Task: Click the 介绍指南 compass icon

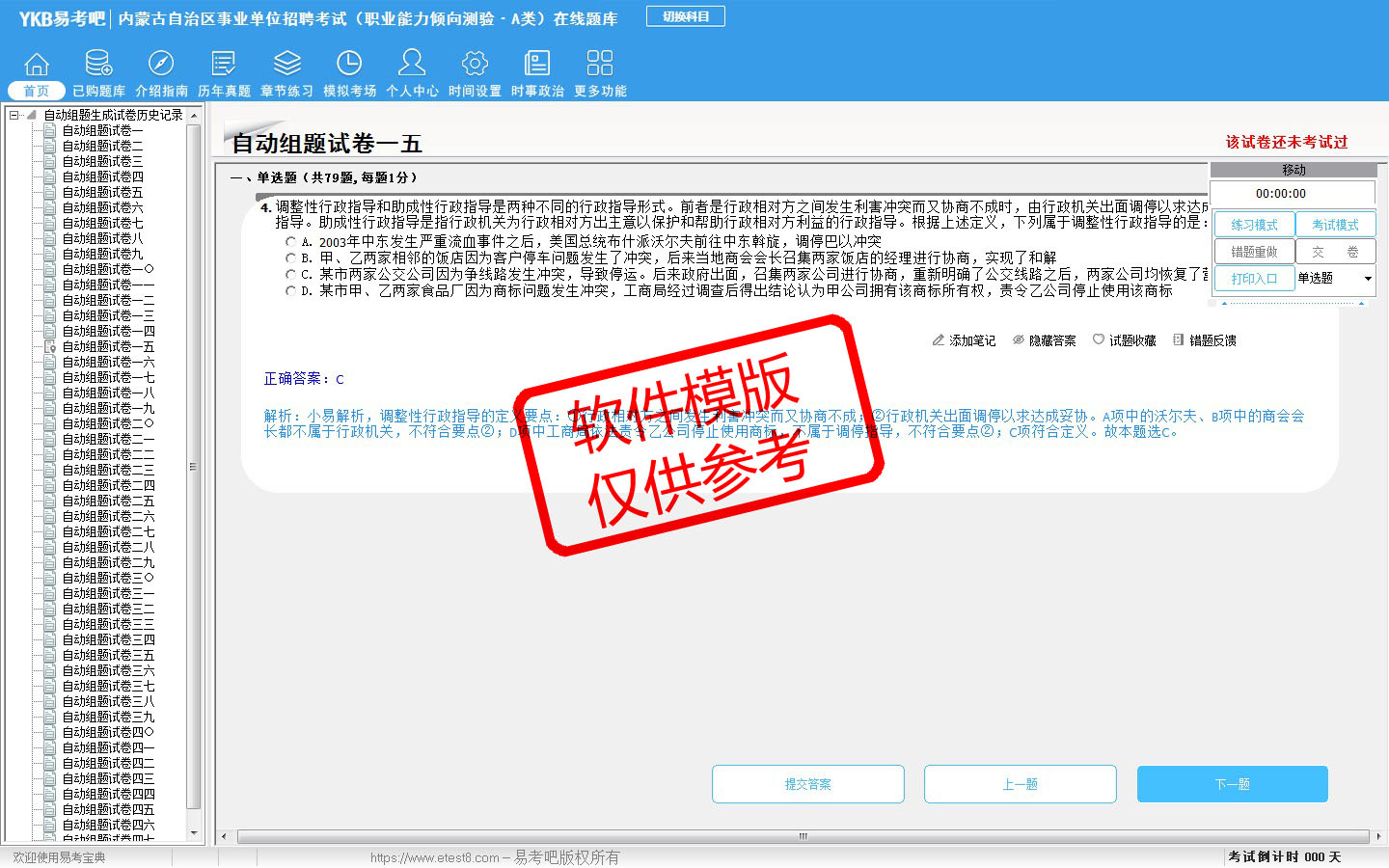Action: click(161, 65)
